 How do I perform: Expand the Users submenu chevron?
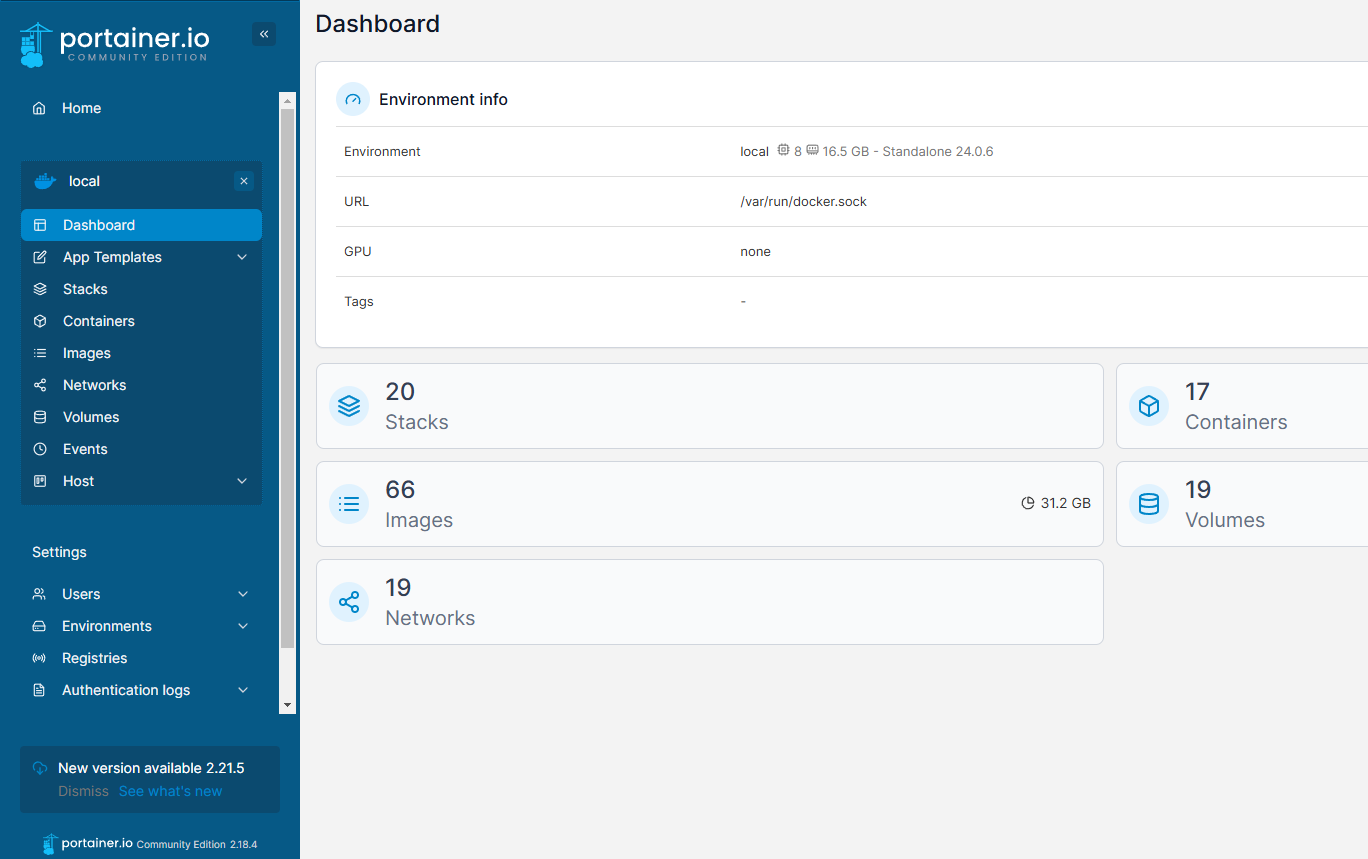click(x=243, y=594)
